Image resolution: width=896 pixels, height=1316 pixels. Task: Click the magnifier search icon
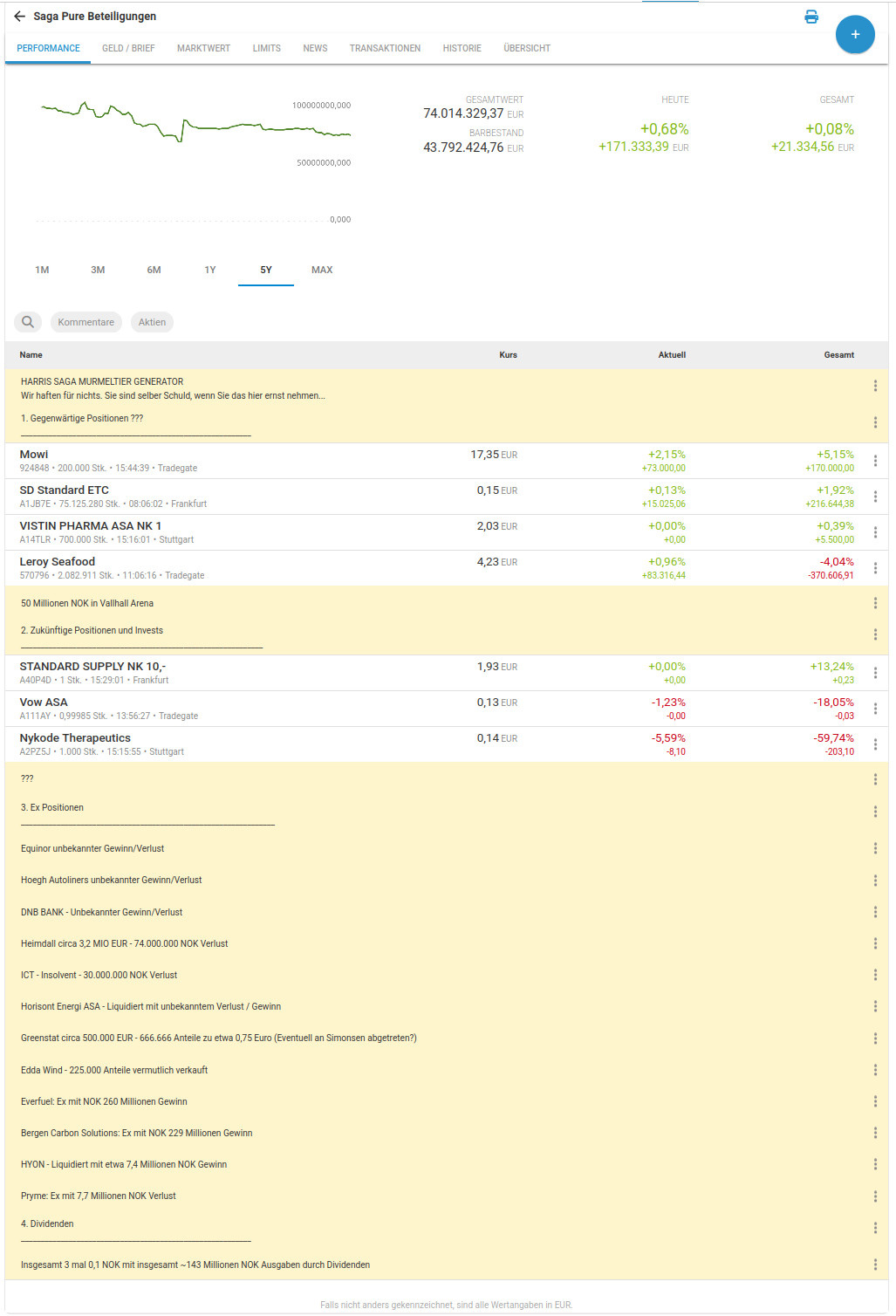28,322
